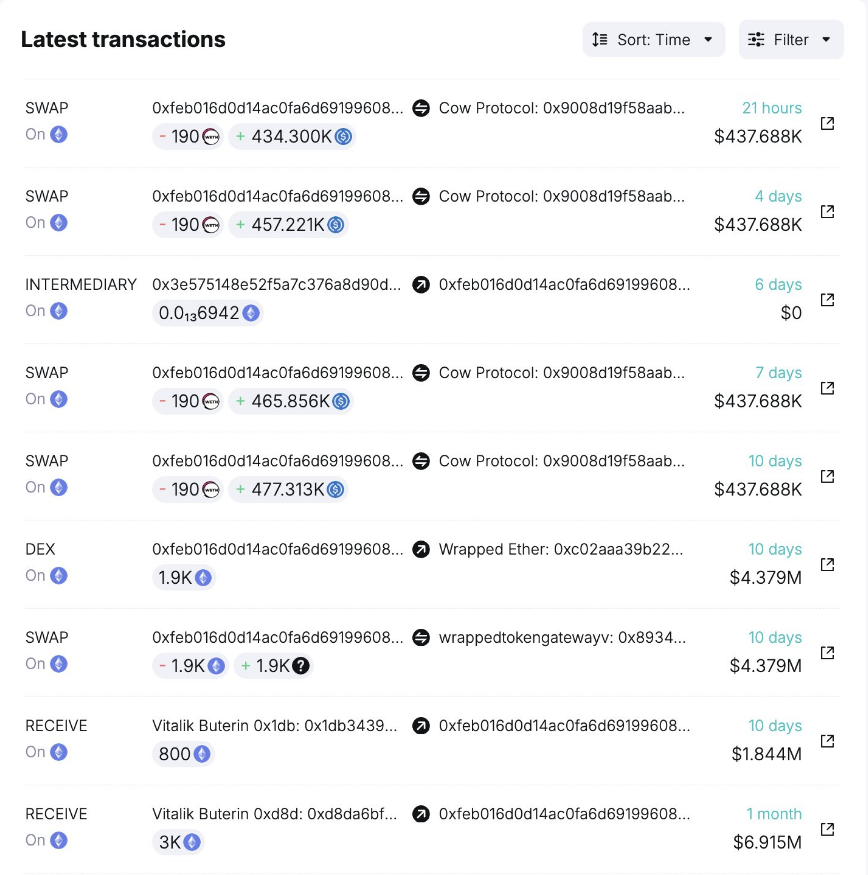Click the Ethereum chain icon under DEX label

59,576
